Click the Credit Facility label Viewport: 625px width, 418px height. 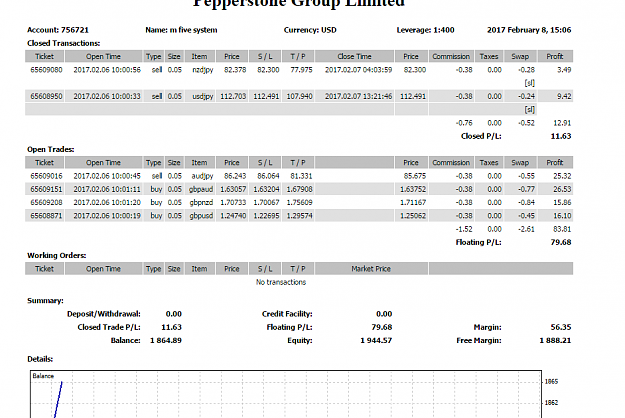coord(287,314)
